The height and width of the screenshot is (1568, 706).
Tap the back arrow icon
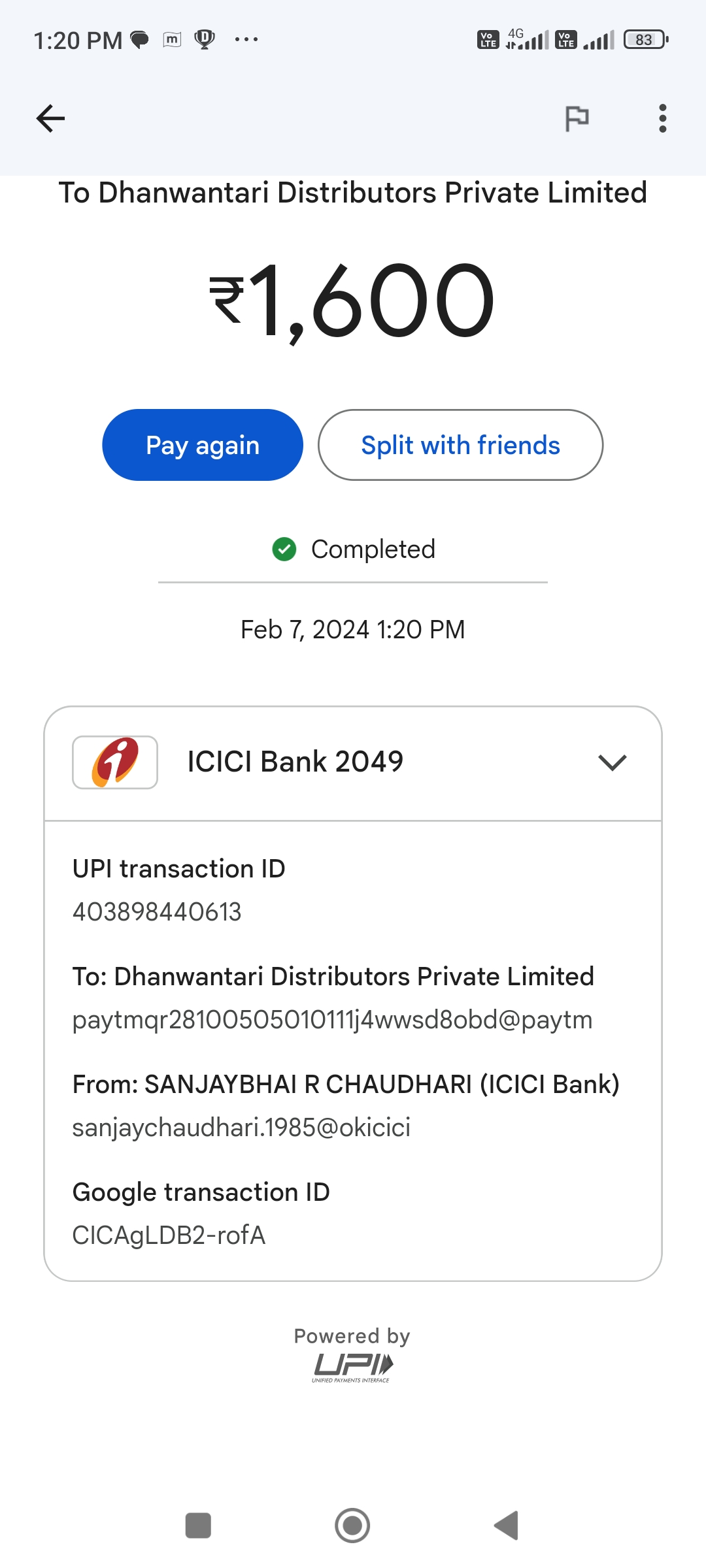coord(50,118)
